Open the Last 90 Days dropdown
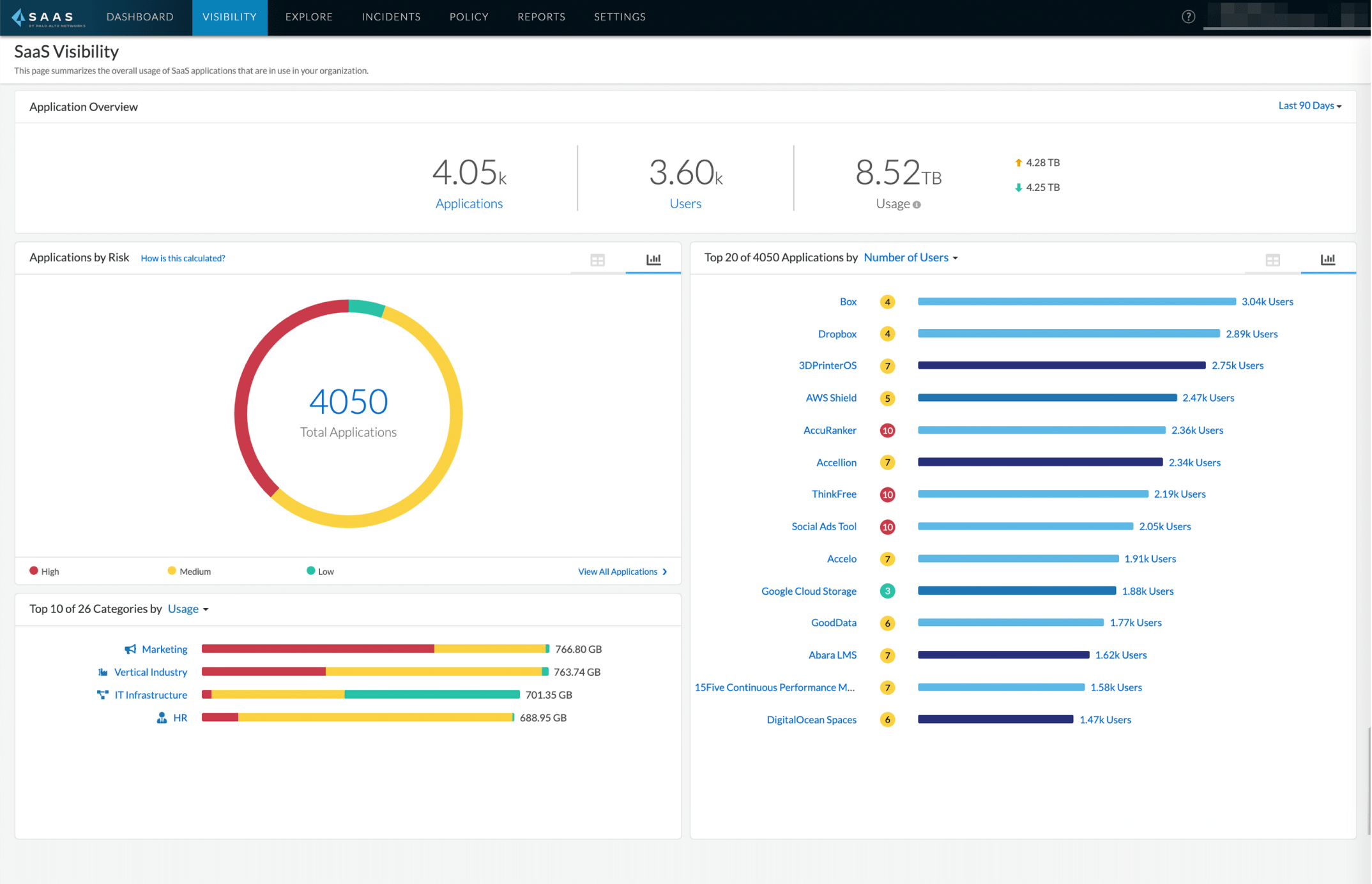1372x884 pixels. coord(1309,105)
